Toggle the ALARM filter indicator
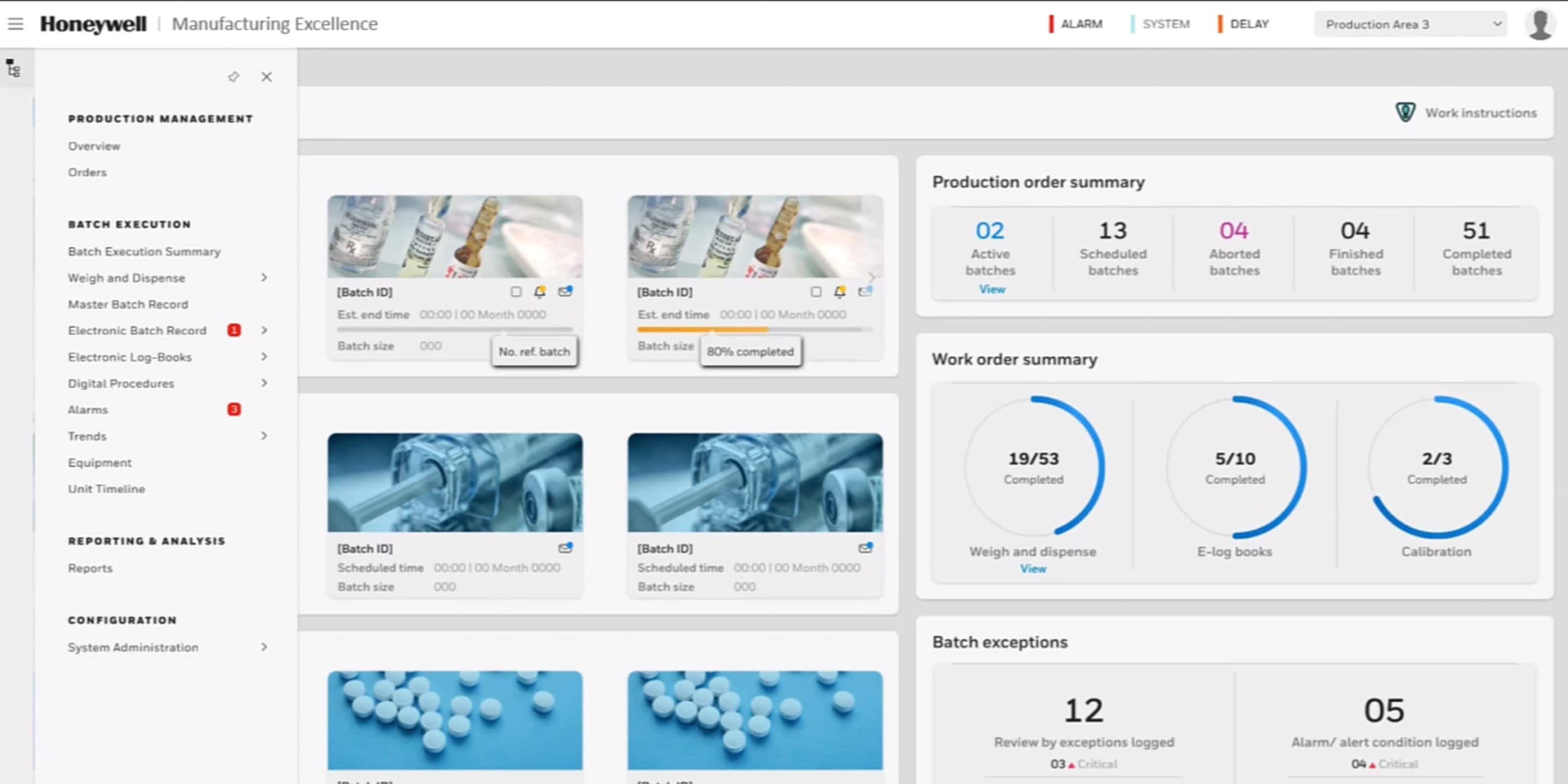This screenshot has height=784, width=1568. tap(1076, 24)
